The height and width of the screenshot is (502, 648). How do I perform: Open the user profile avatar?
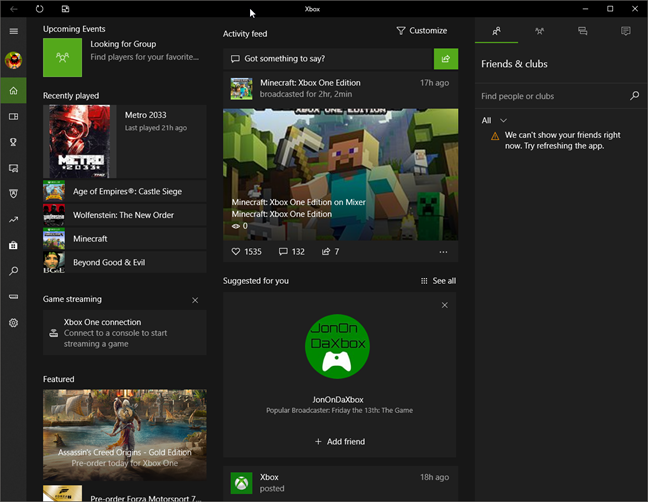14,60
